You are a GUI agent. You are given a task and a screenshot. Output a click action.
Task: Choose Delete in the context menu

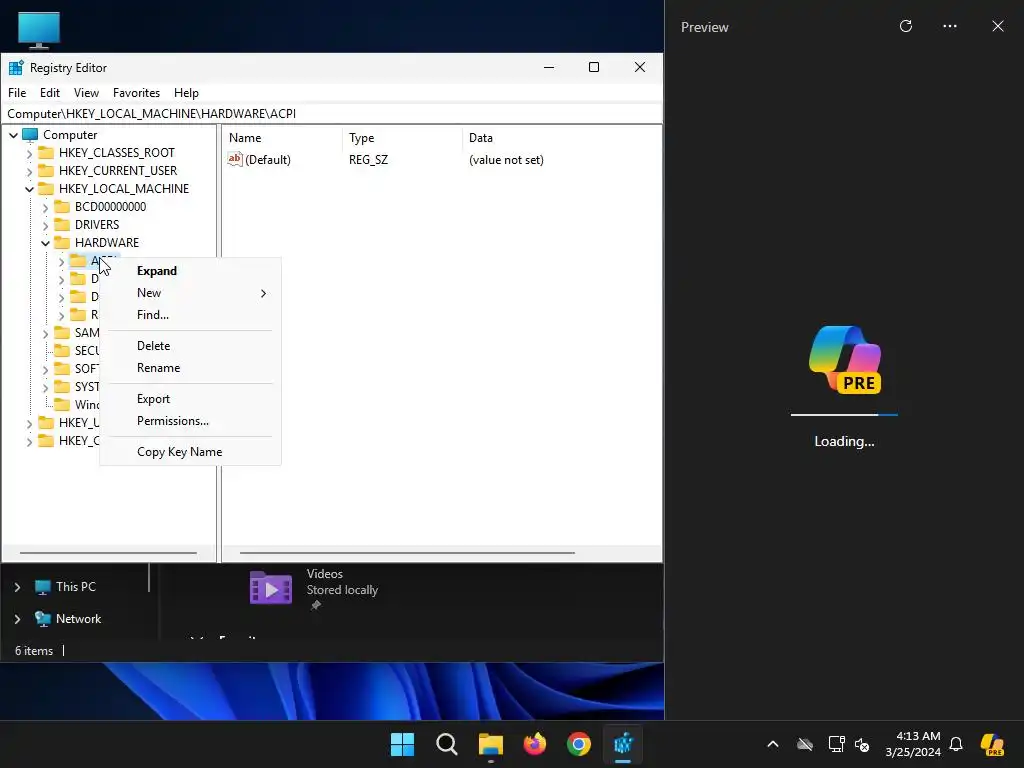(x=190, y=346)
